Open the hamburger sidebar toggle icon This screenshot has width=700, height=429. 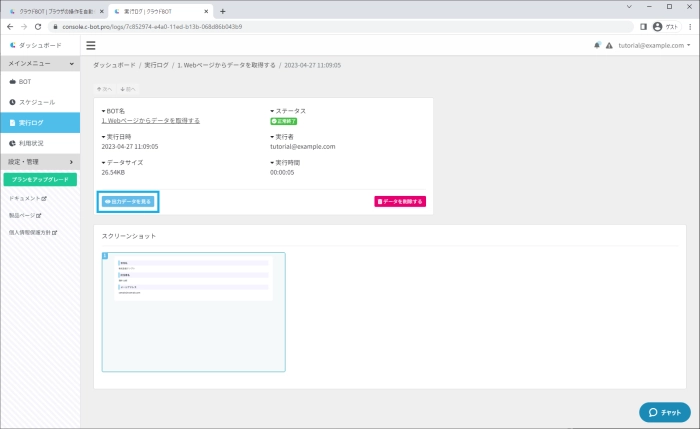click(x=91, y=45)
